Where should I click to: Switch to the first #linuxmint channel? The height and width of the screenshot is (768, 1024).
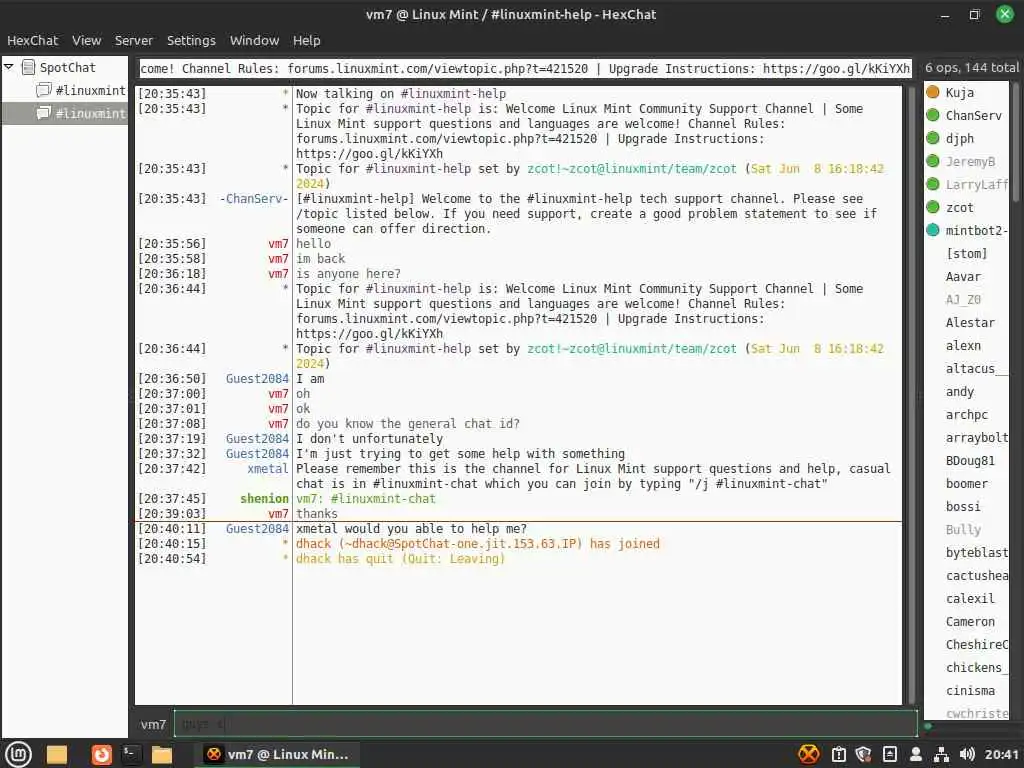(x=90, y=90)
